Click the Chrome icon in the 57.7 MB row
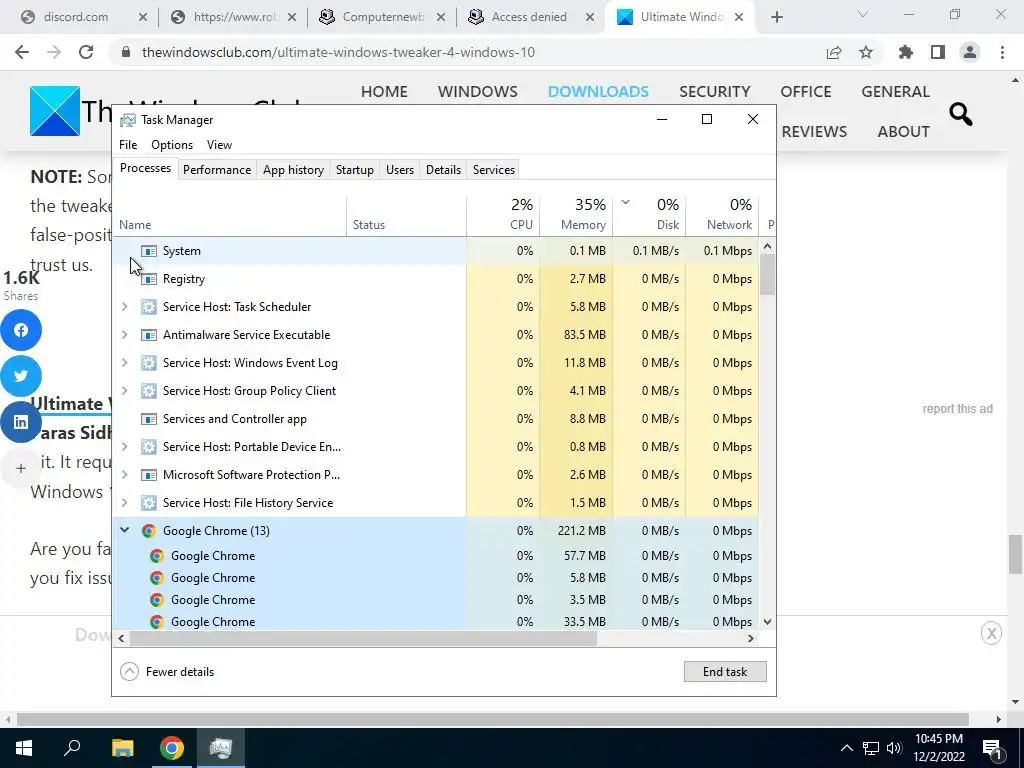Viewport: 1024px width, 768px height. [157, 556]
